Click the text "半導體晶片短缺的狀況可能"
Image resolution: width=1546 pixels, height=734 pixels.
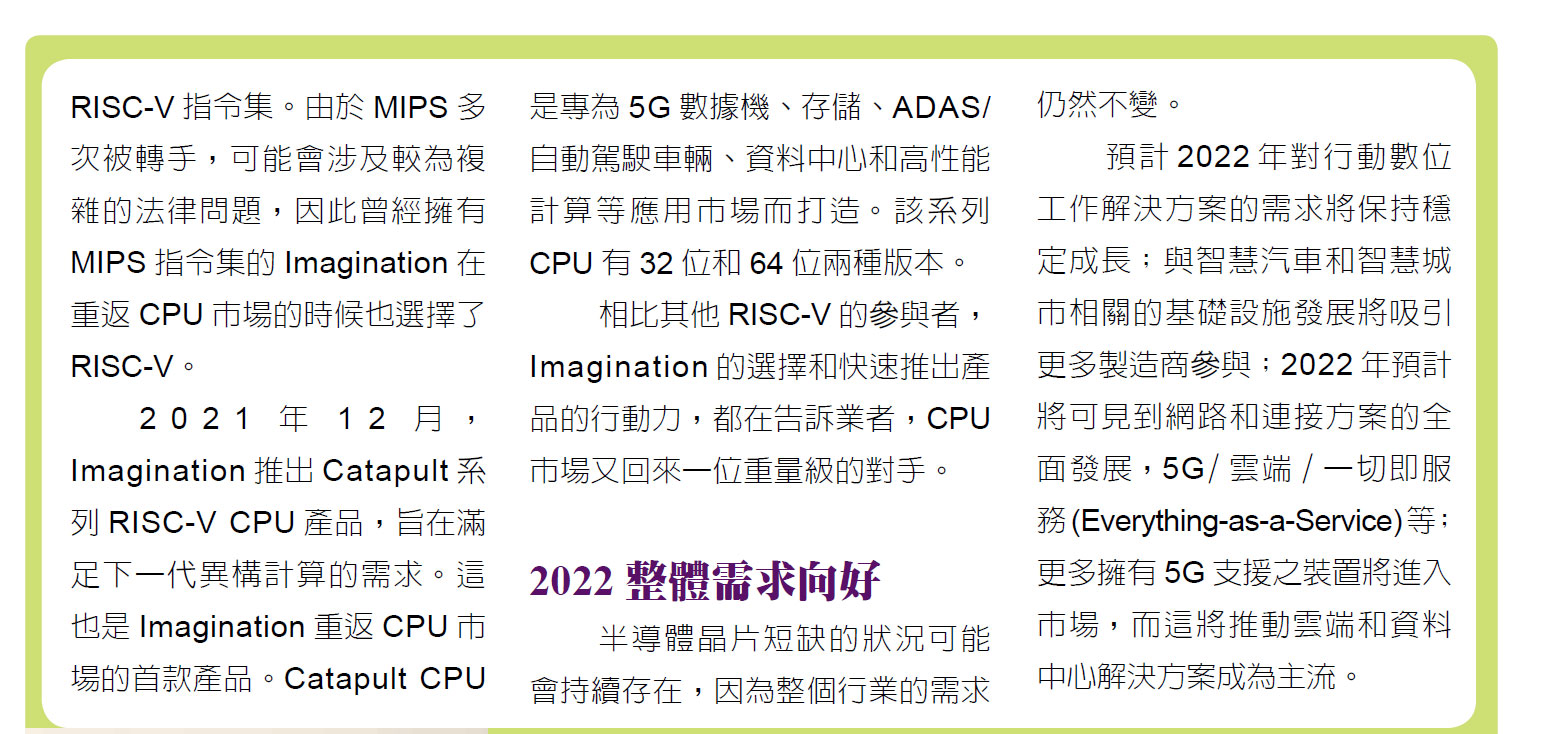(x=794, y=639)
